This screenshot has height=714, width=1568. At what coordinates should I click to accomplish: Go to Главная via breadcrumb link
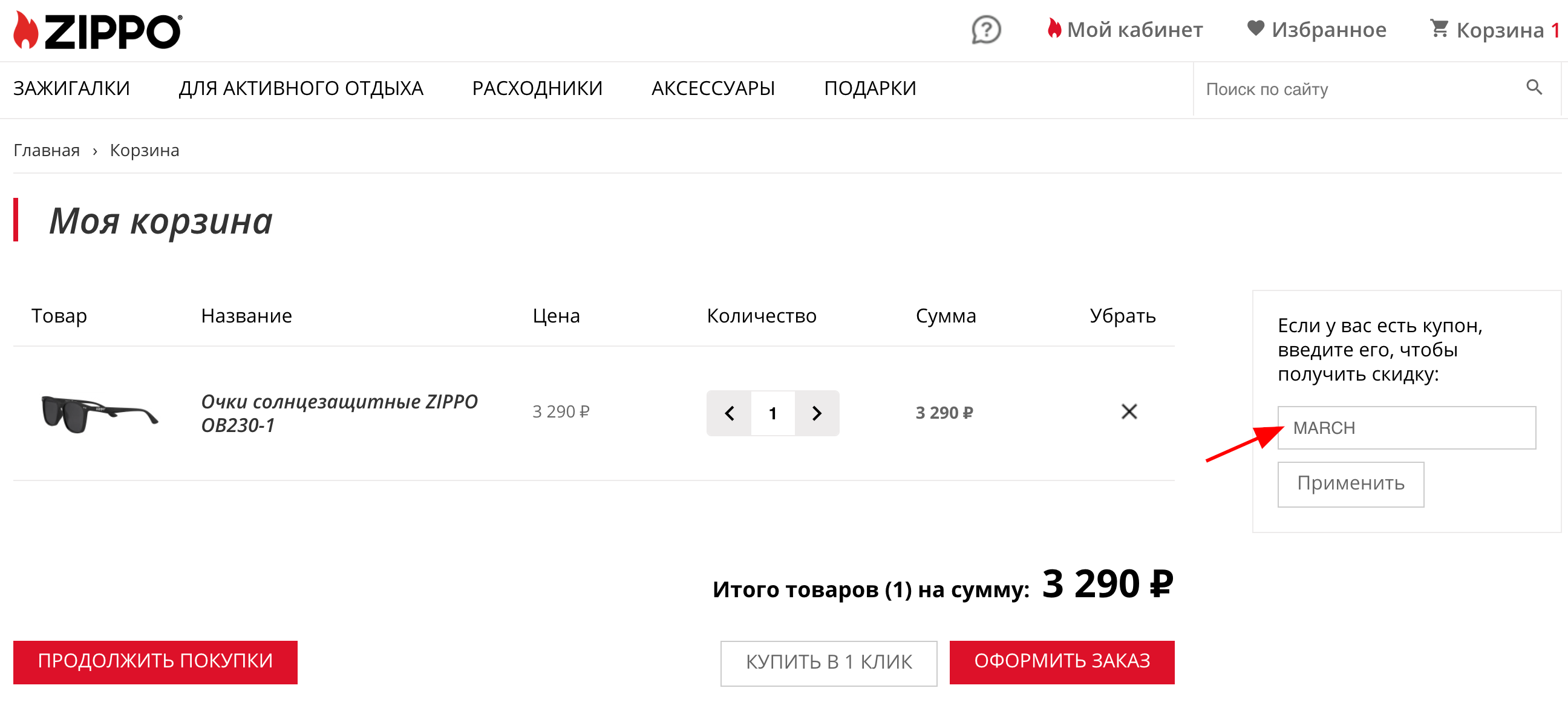(45, 149)
